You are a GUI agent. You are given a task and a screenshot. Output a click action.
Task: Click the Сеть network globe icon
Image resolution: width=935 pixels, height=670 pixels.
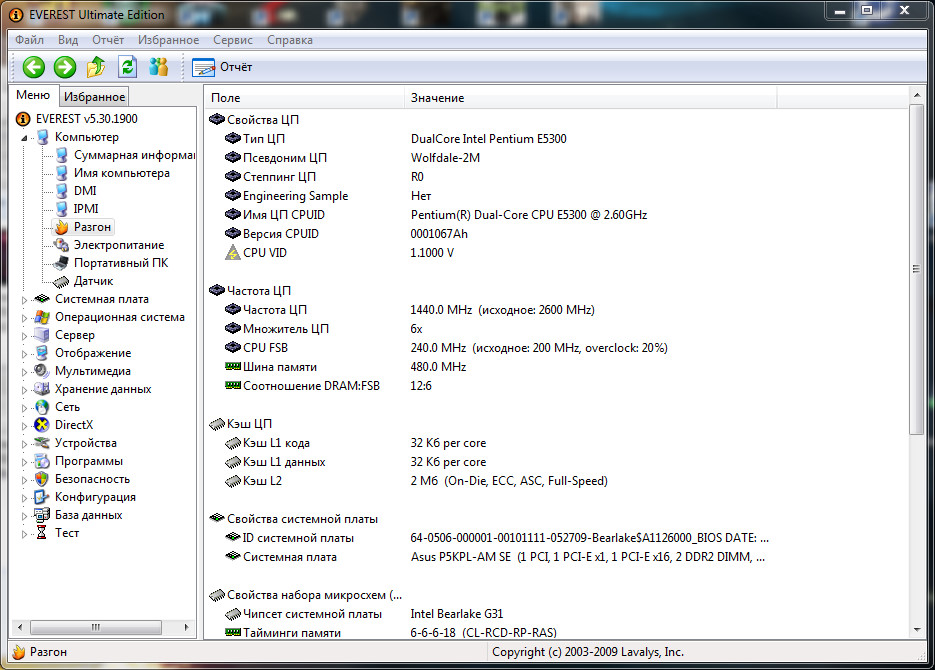[x=42, y=407]
